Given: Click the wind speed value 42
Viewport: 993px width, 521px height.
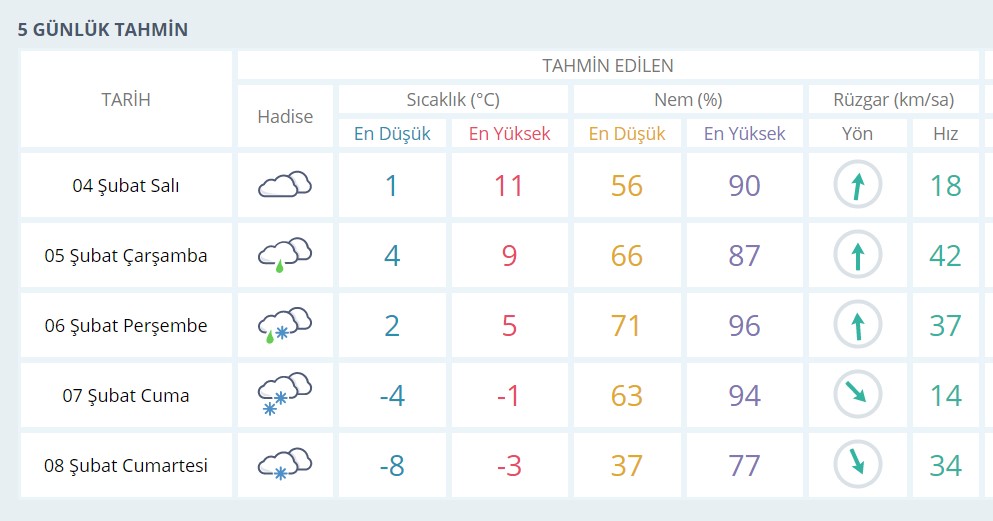Looking at the screenshot, I should 945,255.
